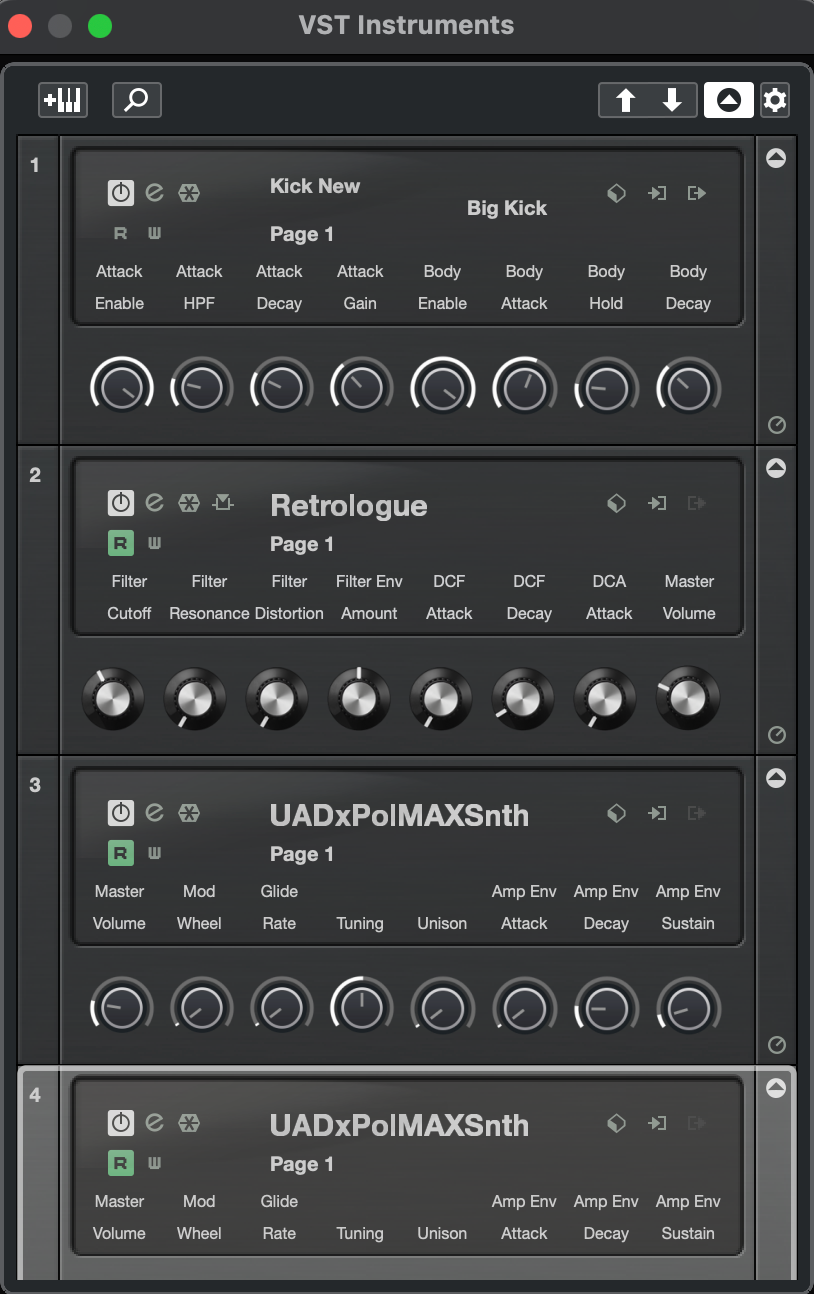Open the Find Instruments search
Image resolution: width=814 pixels, height=1294 pixels.
pos(137,100)
